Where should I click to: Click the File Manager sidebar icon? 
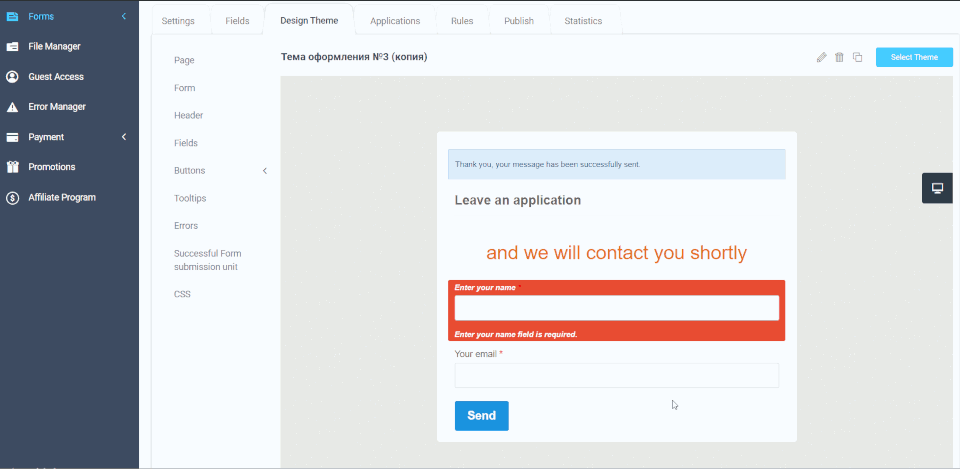[x=12, y=46]
